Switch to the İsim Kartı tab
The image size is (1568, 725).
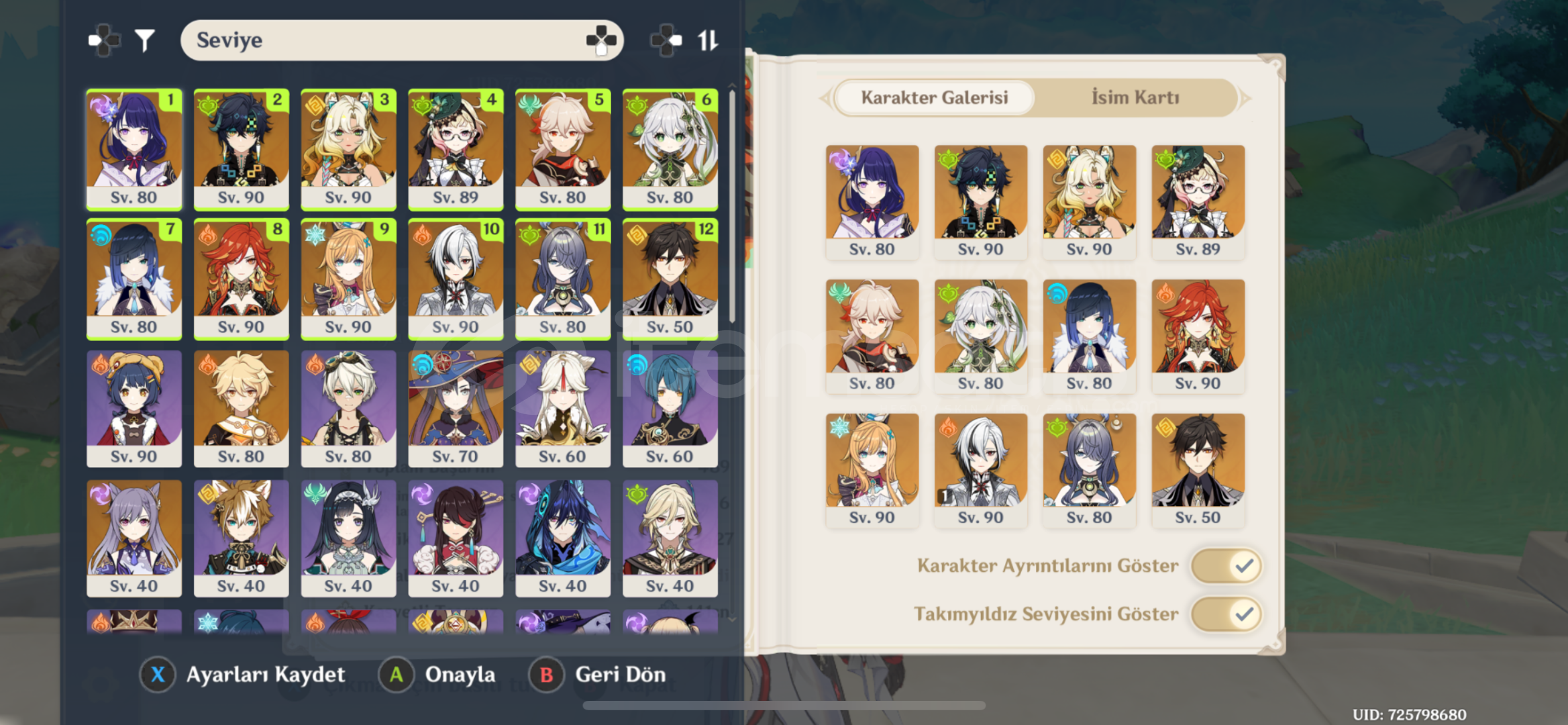click(x=1135, y=98)
